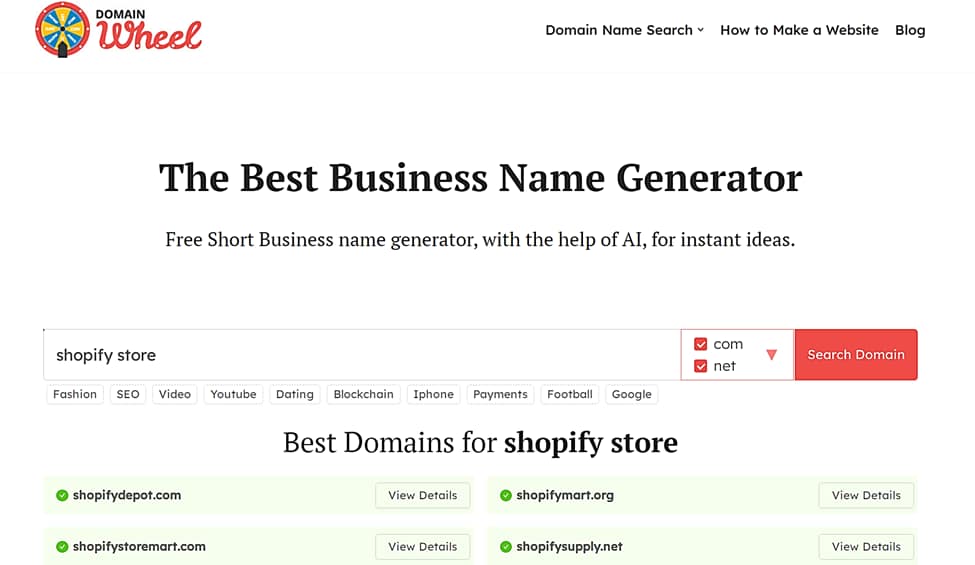The height and width of the screenshot is (565, 975).
Task: Click the shopify store search input field
Action: point(360,355)
